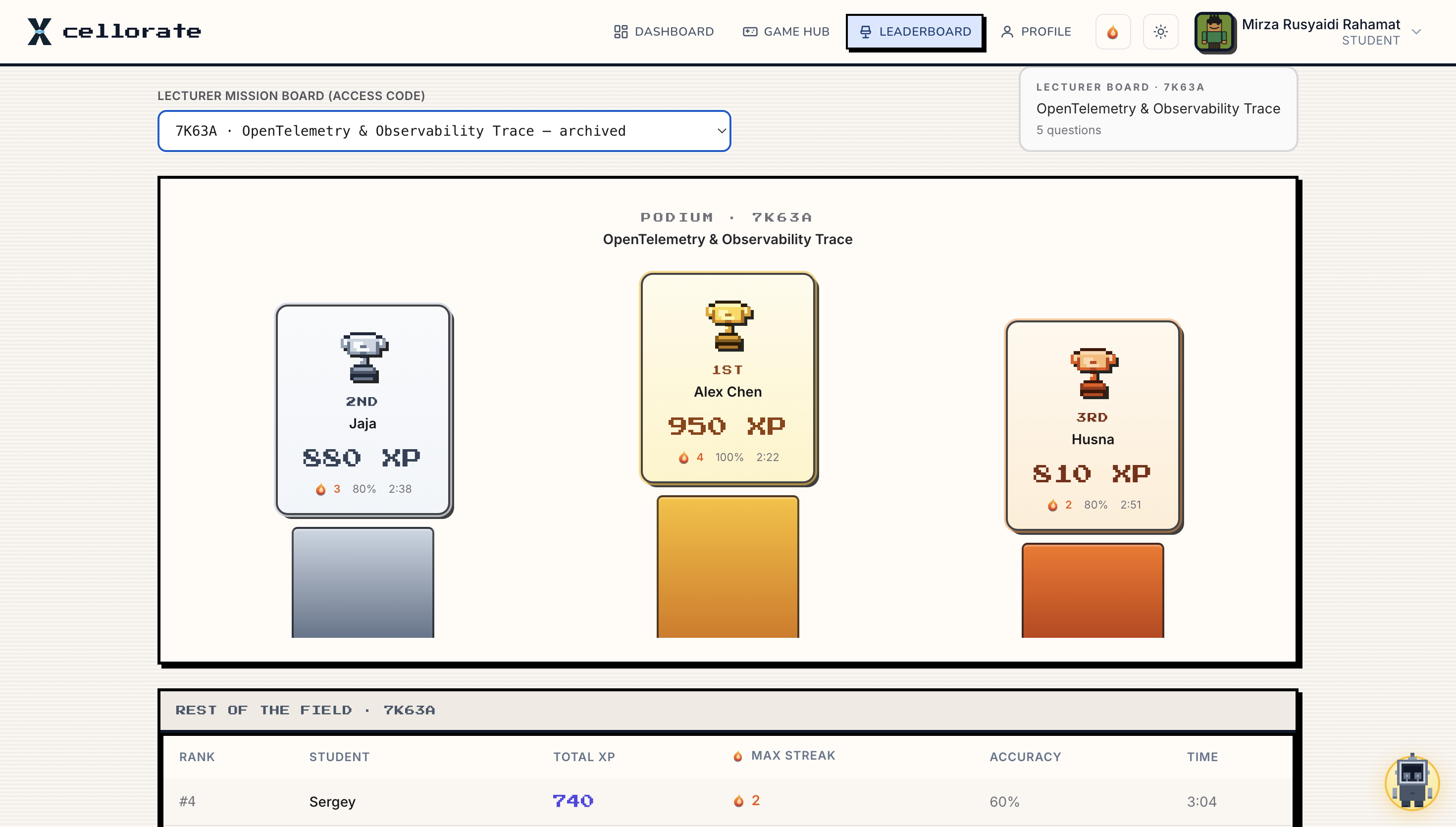Click the flame icon on Alex Chen's card

(x=684, y=457)
